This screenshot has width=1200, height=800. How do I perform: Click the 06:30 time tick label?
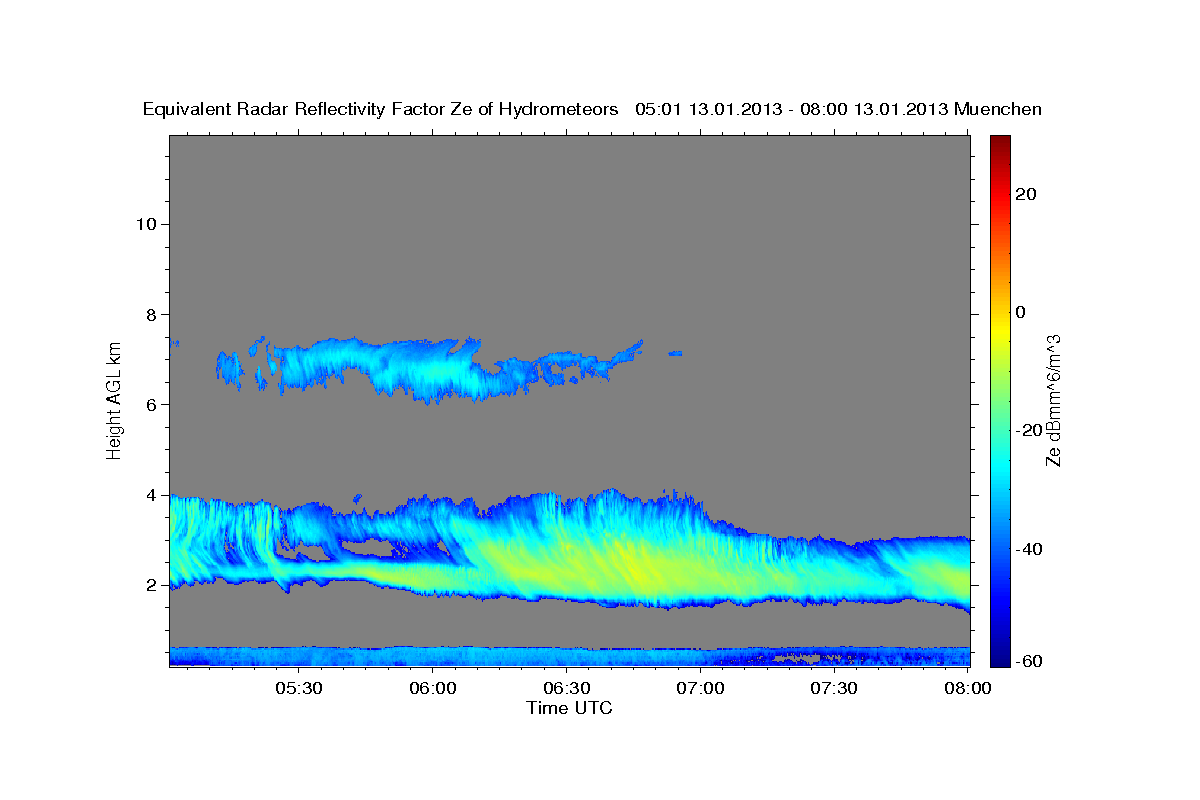tap(566, 689)
